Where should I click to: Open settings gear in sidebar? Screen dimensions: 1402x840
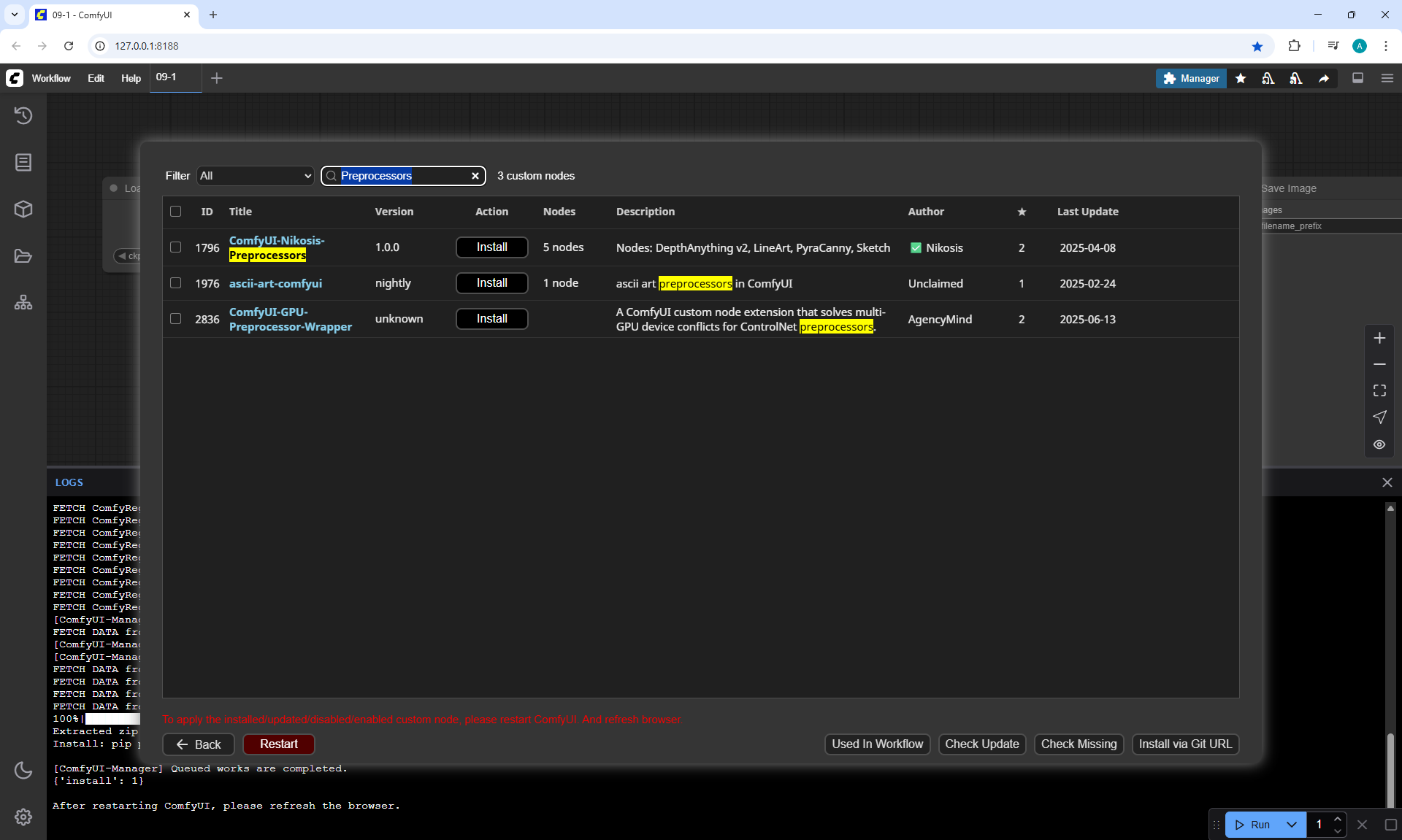tap(23, 817)
